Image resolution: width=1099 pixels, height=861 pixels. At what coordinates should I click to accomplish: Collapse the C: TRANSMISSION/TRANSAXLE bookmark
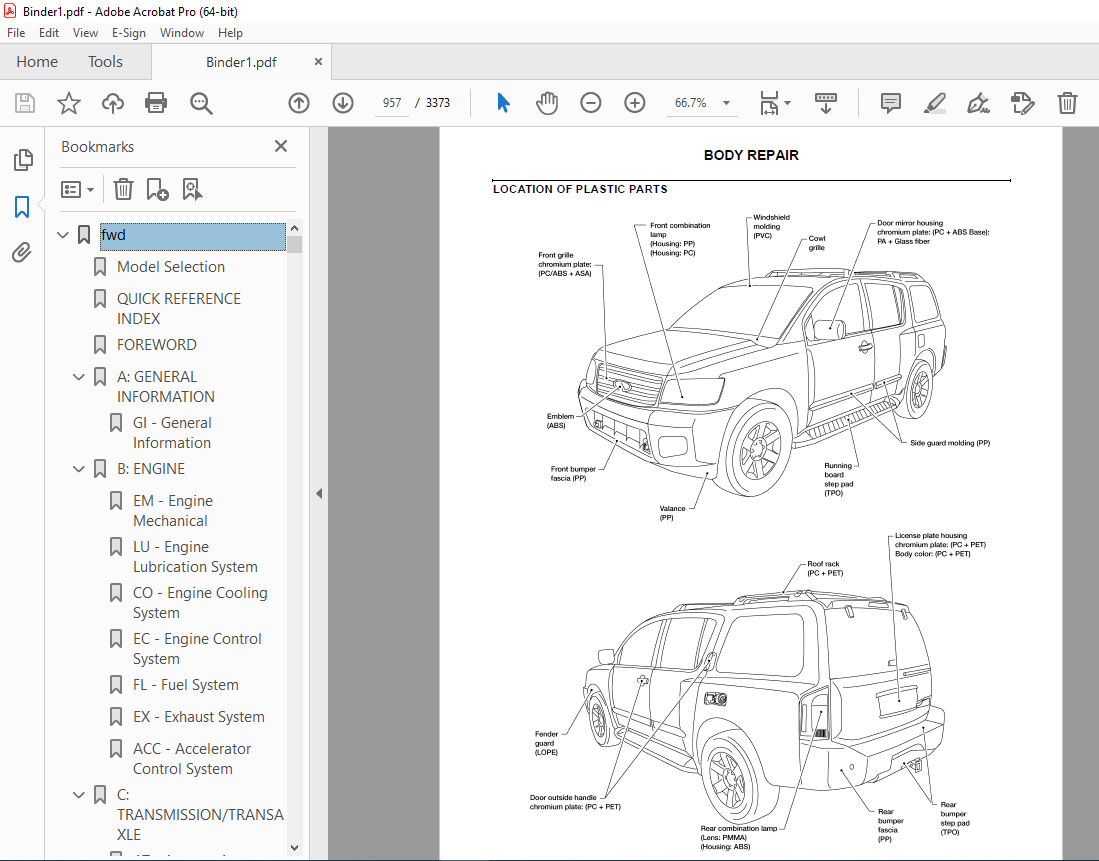pos(79,794)
